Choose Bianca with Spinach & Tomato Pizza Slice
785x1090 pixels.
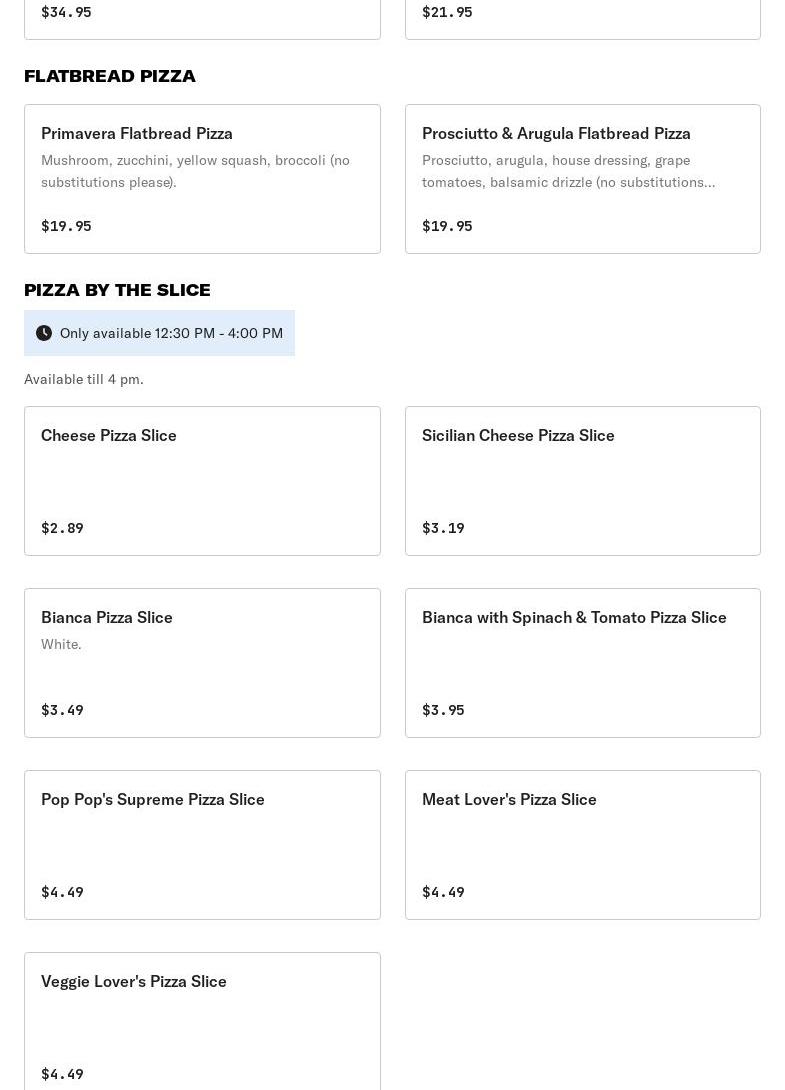point(582,662)
